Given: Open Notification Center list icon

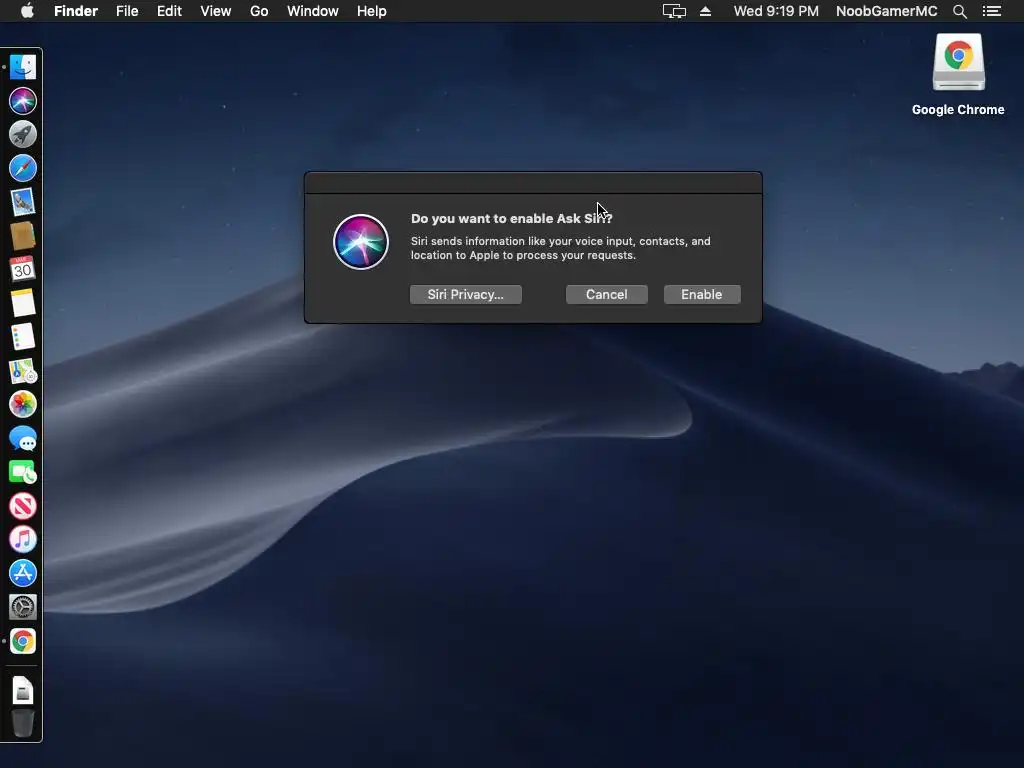Looking at the screenshot, I should (x=991, y=11).
